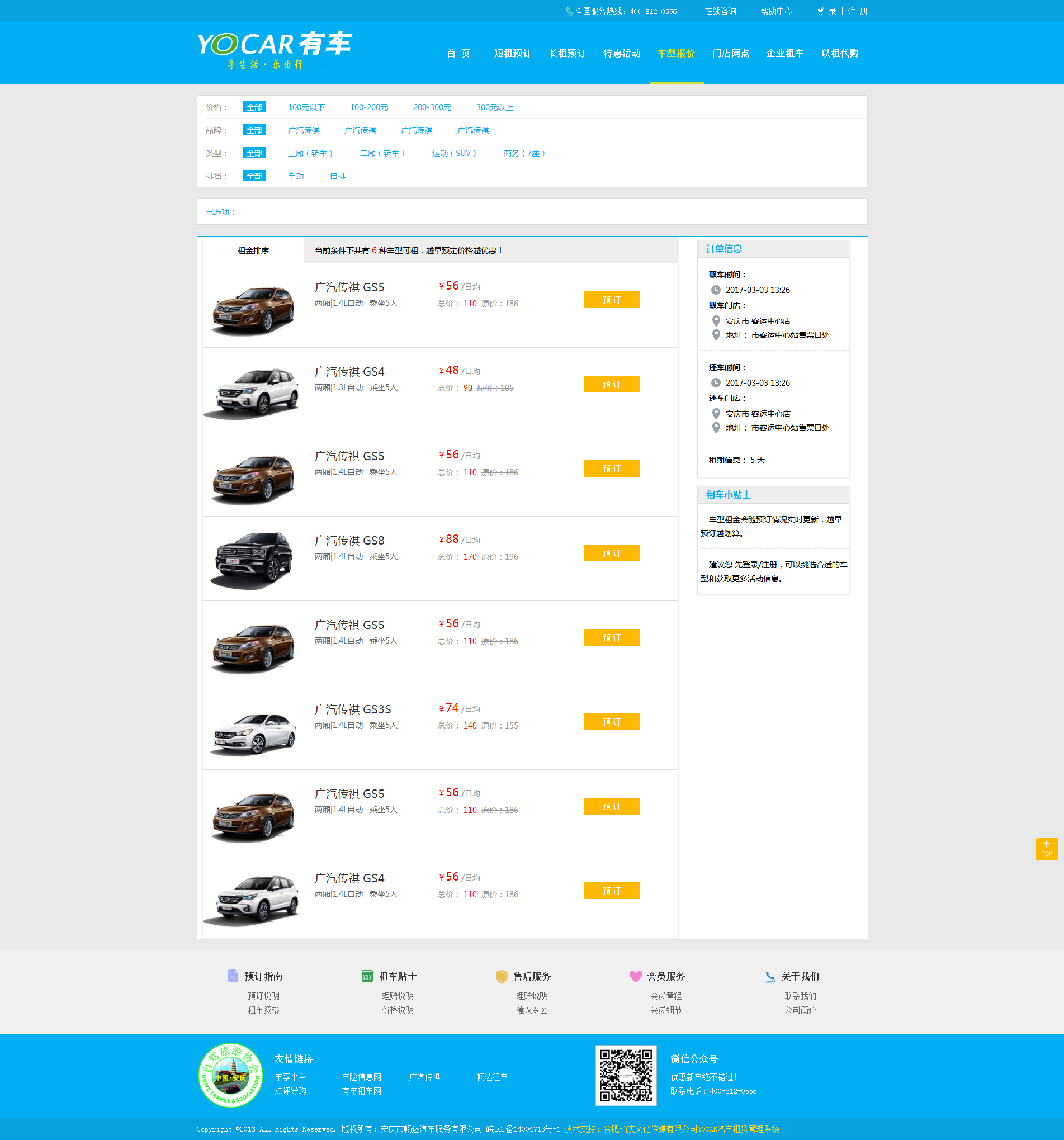Viewport: 1064px width, 1140px height.
Task: Filter price by 100元以下
Action: click(306, 107)
